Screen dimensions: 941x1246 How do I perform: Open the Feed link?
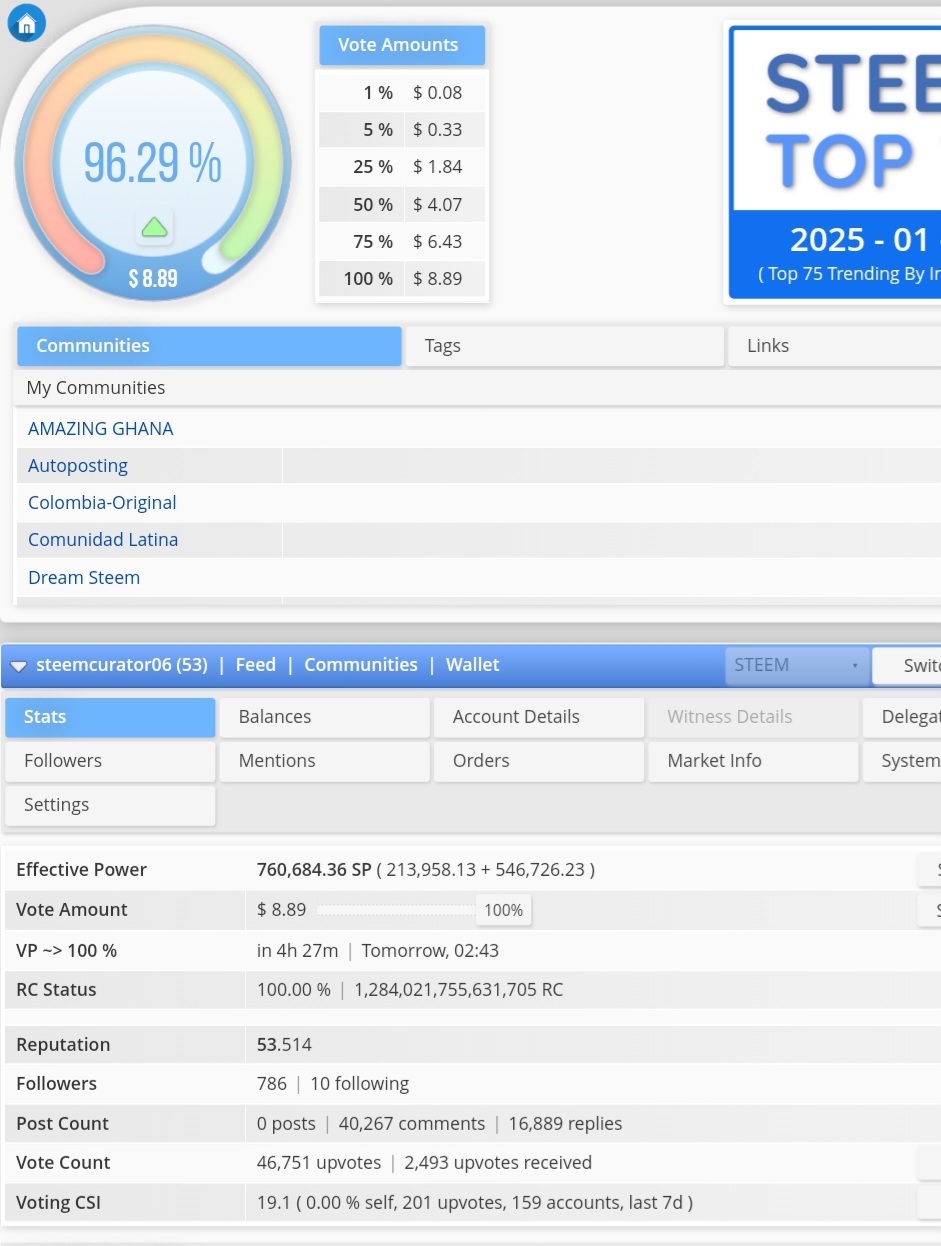tap(256, 665)
